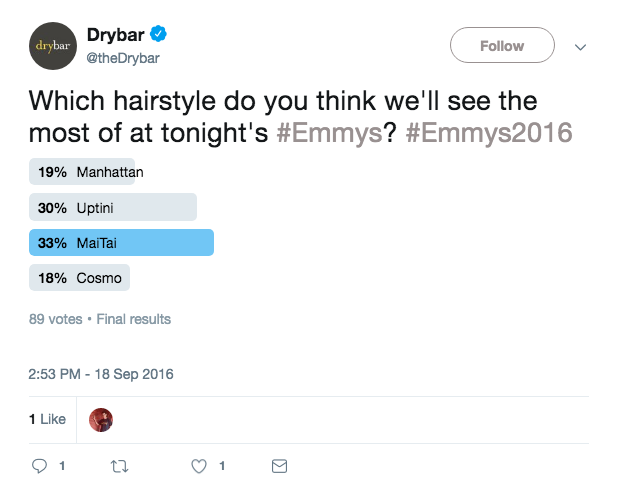Select the Manhattan poll result bar
This screenshot has height=486, width=621.
click(x=86, y=172)
